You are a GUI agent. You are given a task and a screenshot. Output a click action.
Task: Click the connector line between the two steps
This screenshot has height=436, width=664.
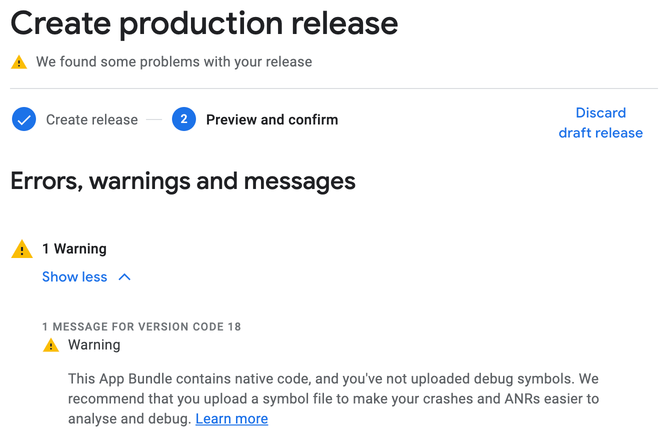pyautogui.click(x=154, y=120)
